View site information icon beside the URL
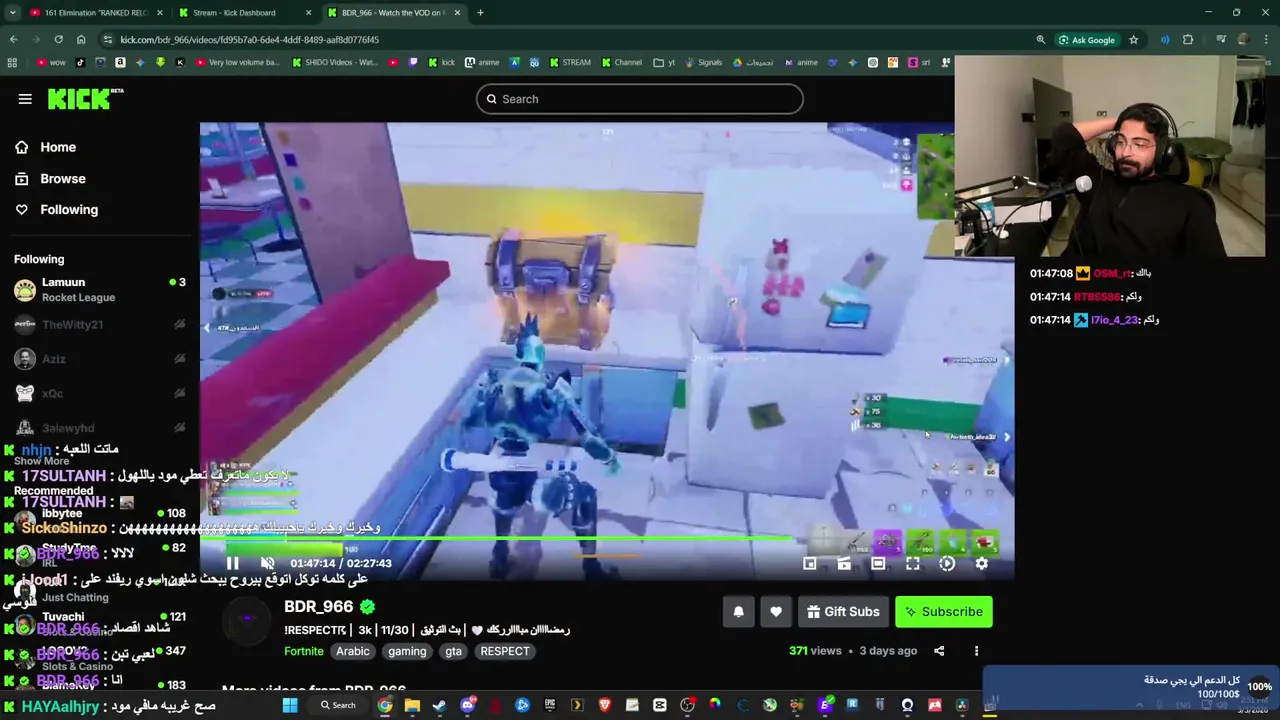 pos(108,39)
